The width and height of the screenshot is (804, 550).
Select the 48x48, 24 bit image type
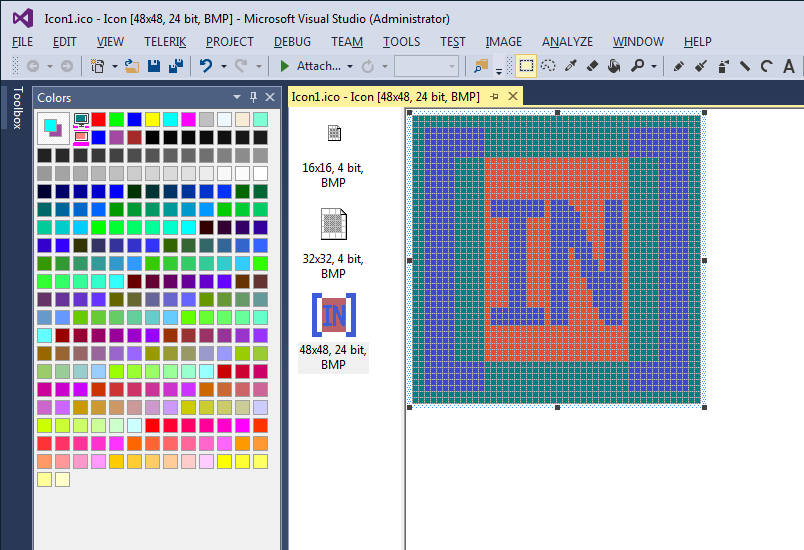(x=333, y=332)
